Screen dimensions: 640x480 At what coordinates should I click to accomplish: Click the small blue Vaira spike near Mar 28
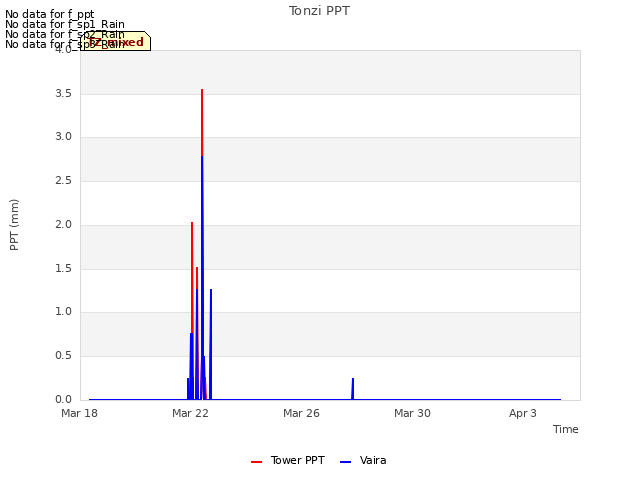click(353, 389)
